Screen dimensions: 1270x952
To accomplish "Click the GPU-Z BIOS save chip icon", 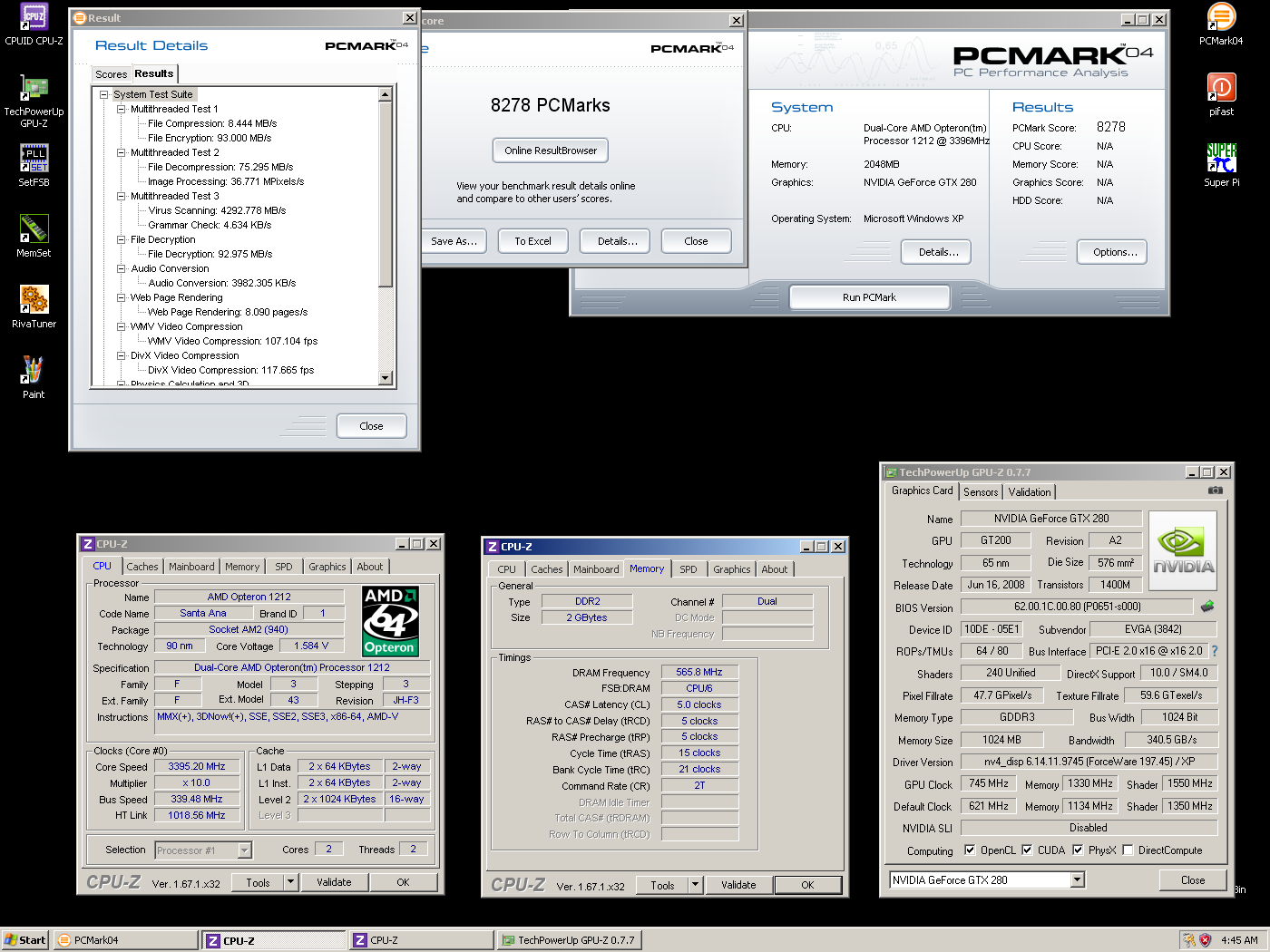I will [1207, 607].
